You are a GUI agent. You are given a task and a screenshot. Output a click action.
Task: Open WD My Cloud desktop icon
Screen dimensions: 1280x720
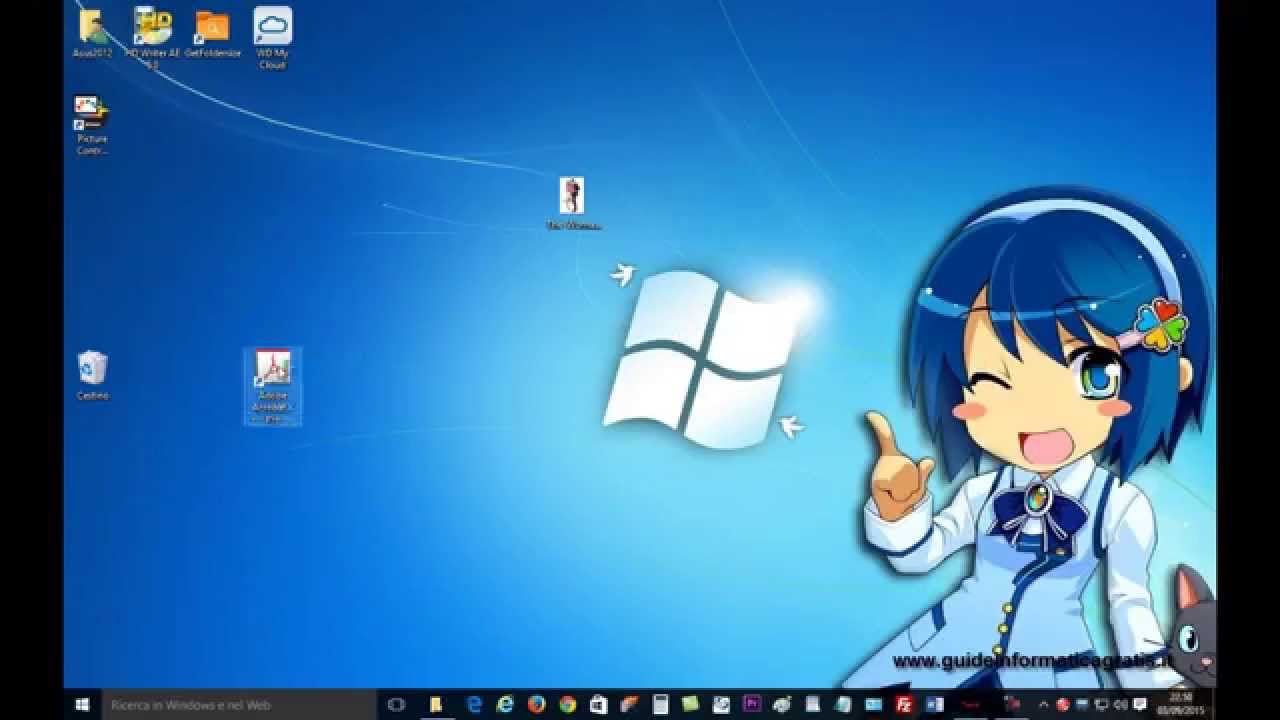coord(272,38)
